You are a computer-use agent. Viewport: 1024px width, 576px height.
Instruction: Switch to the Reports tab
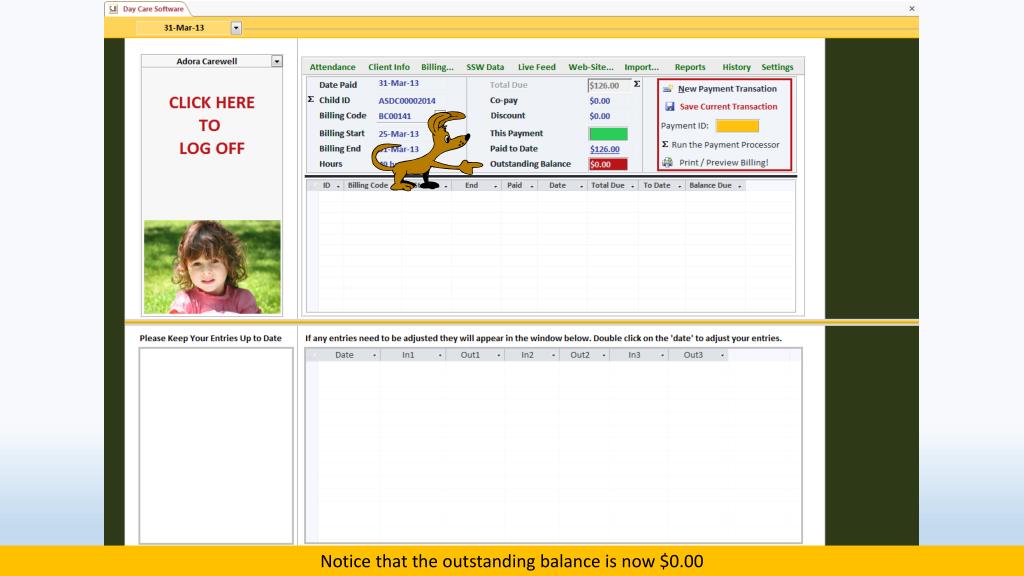click(x=690, y=67)
